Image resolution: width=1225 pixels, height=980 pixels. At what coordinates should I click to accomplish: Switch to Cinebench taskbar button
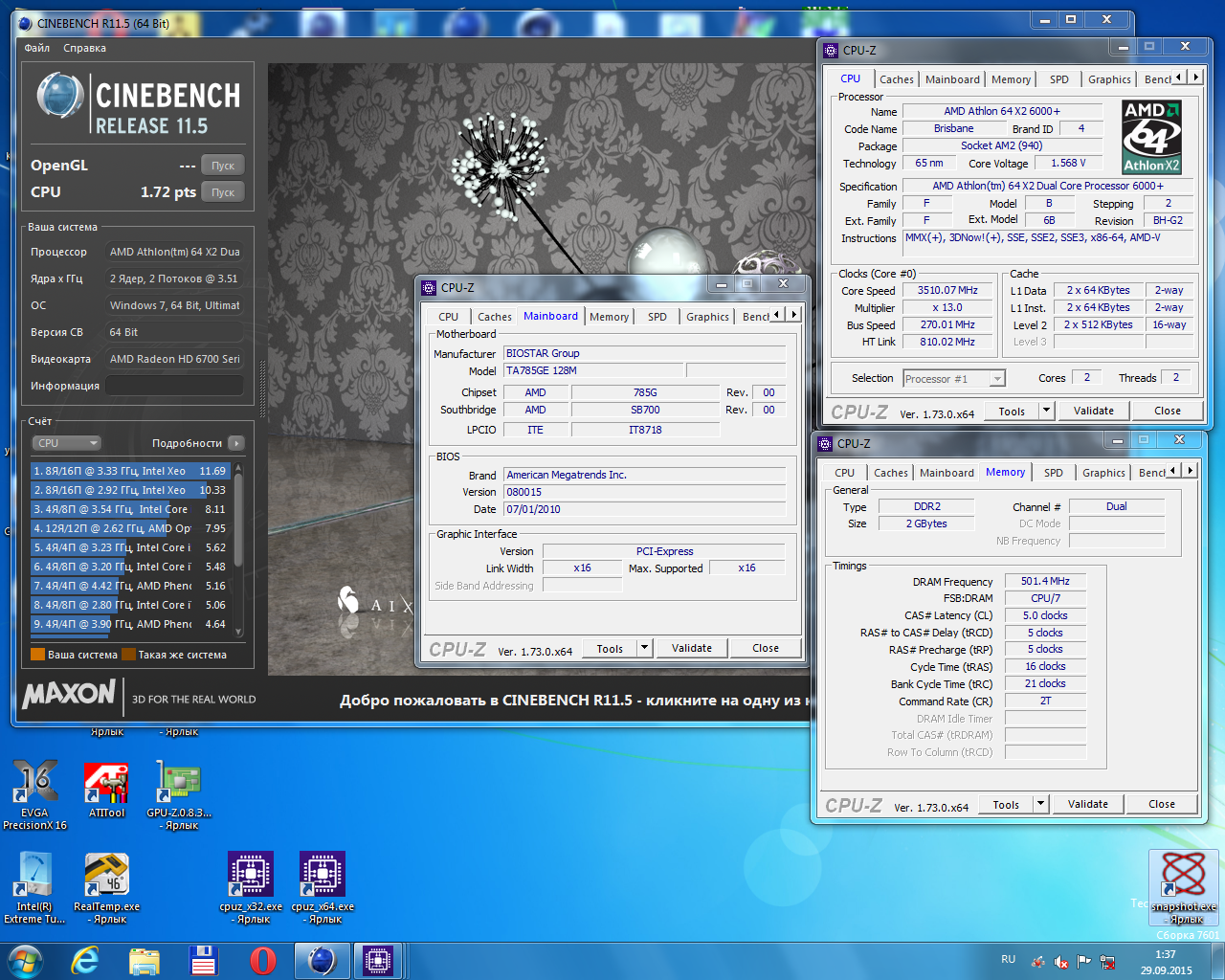click(x=323, y=961)
